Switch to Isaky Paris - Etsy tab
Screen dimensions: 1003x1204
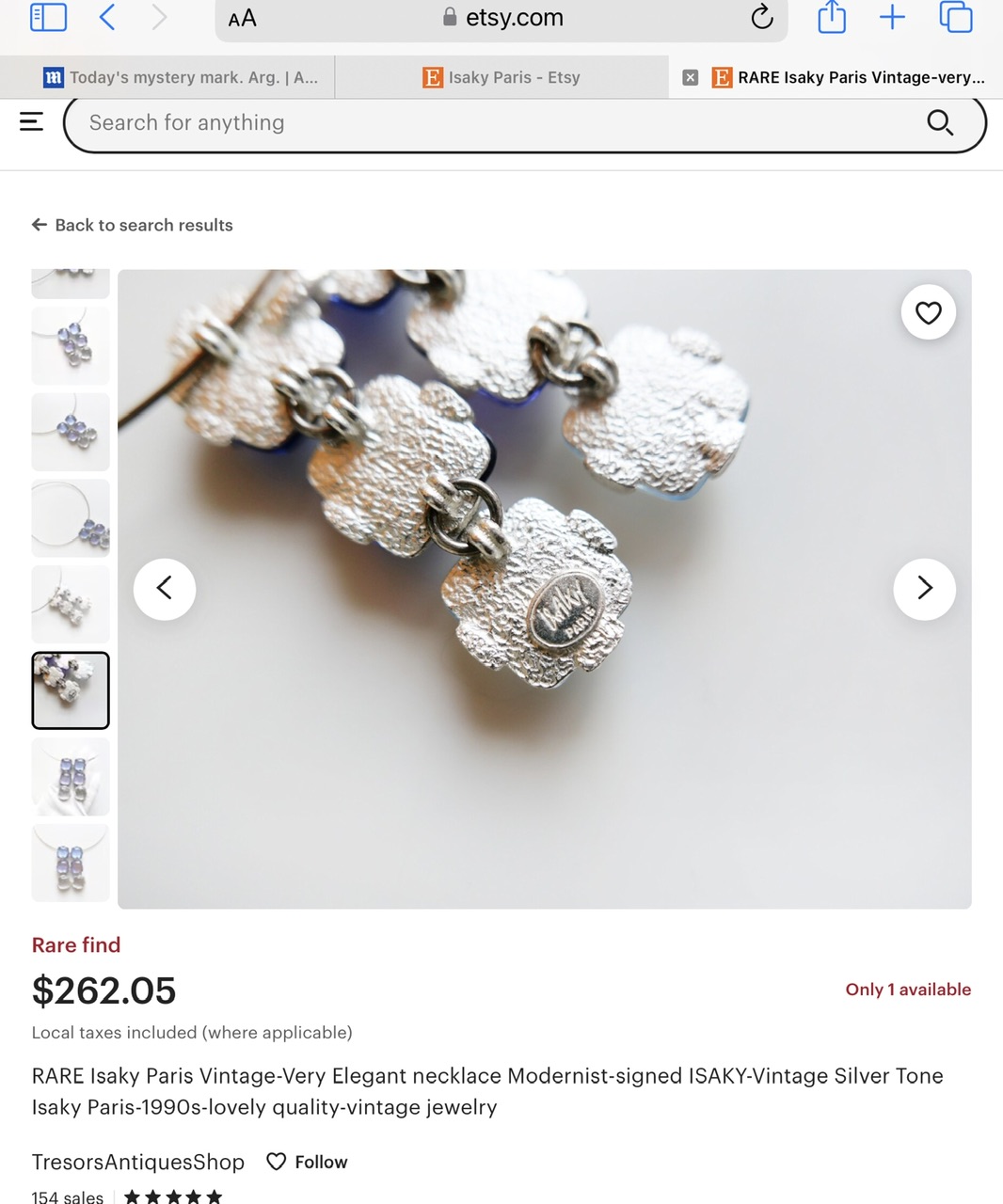[x=502, y=77]
